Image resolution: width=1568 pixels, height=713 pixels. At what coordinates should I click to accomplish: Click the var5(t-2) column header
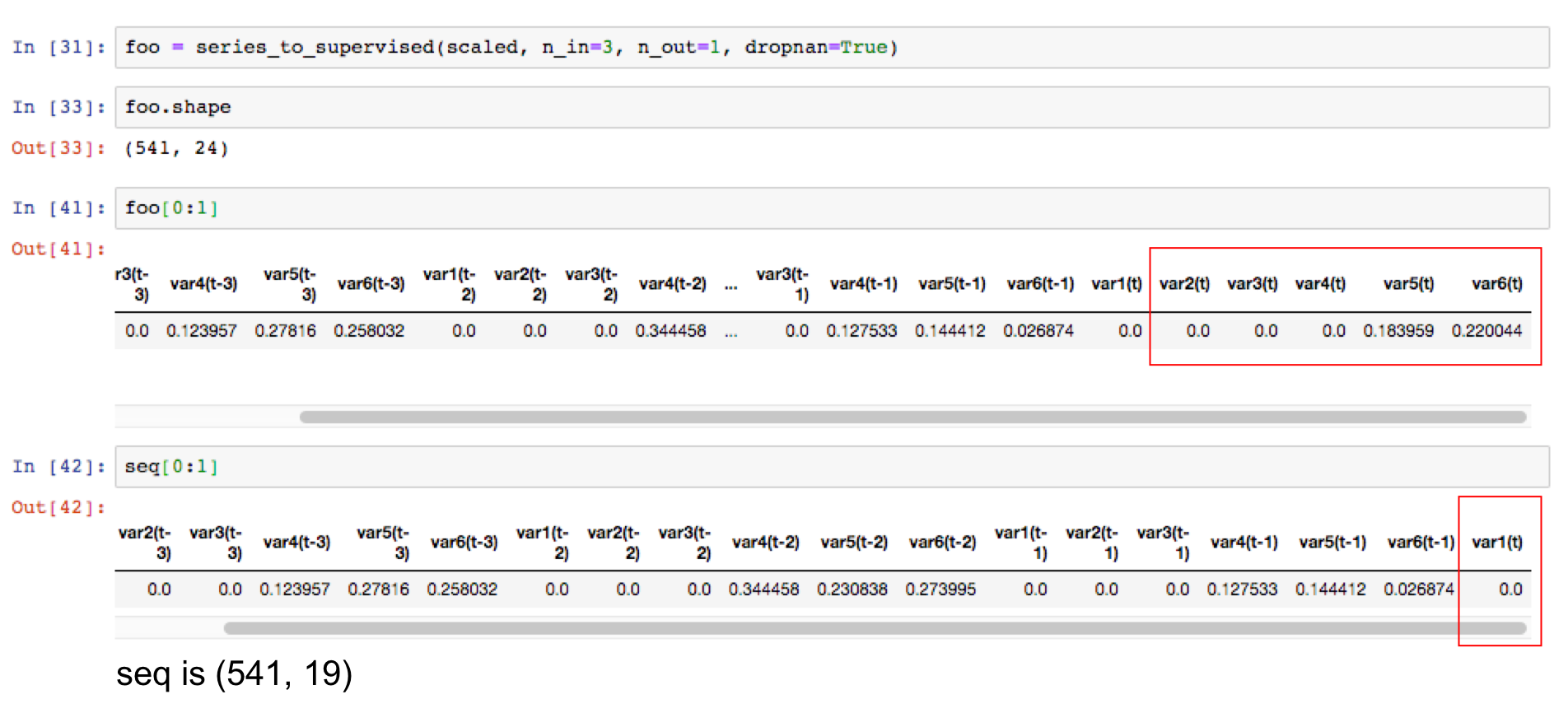pyautogui.click(x=853, y=543)
